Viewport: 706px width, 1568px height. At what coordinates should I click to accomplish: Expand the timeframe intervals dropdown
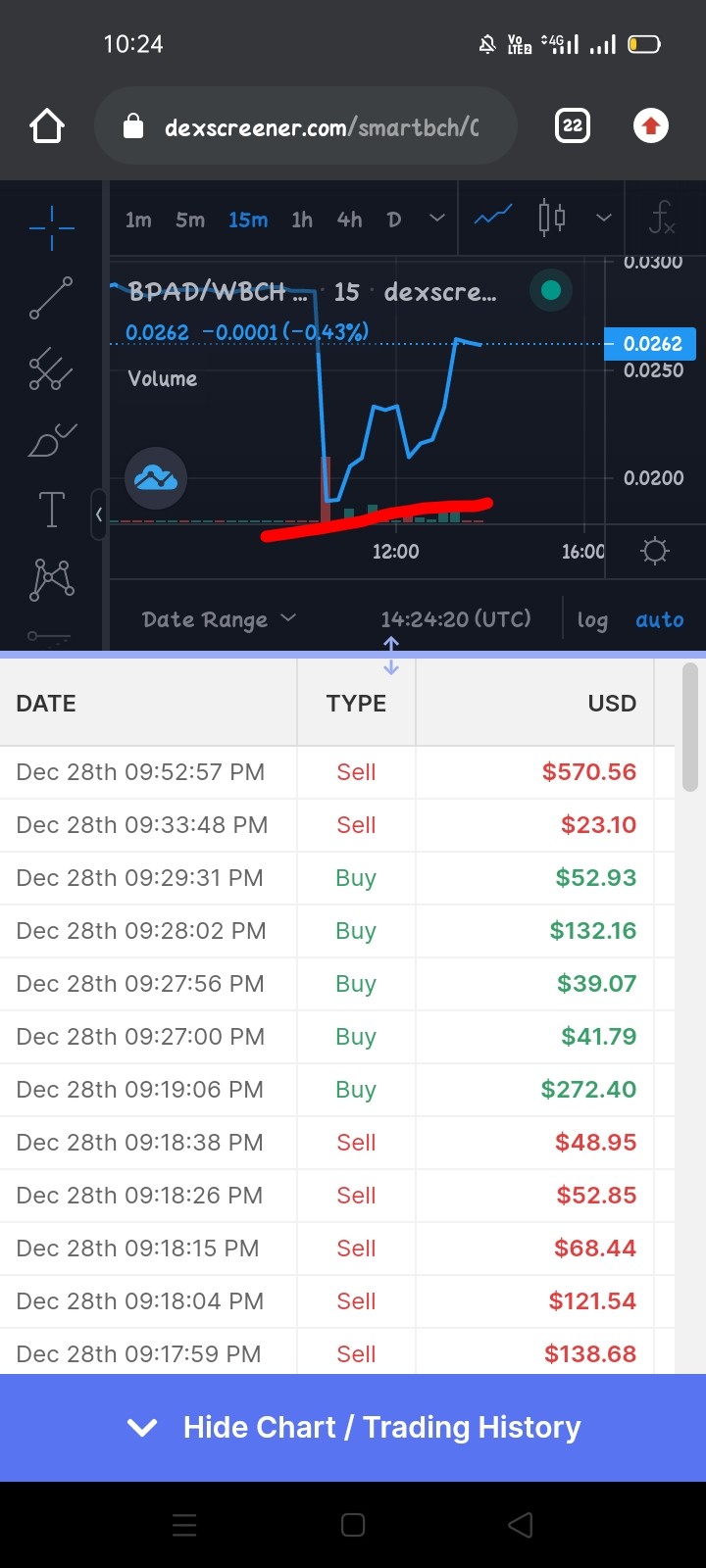click(437, 219)
